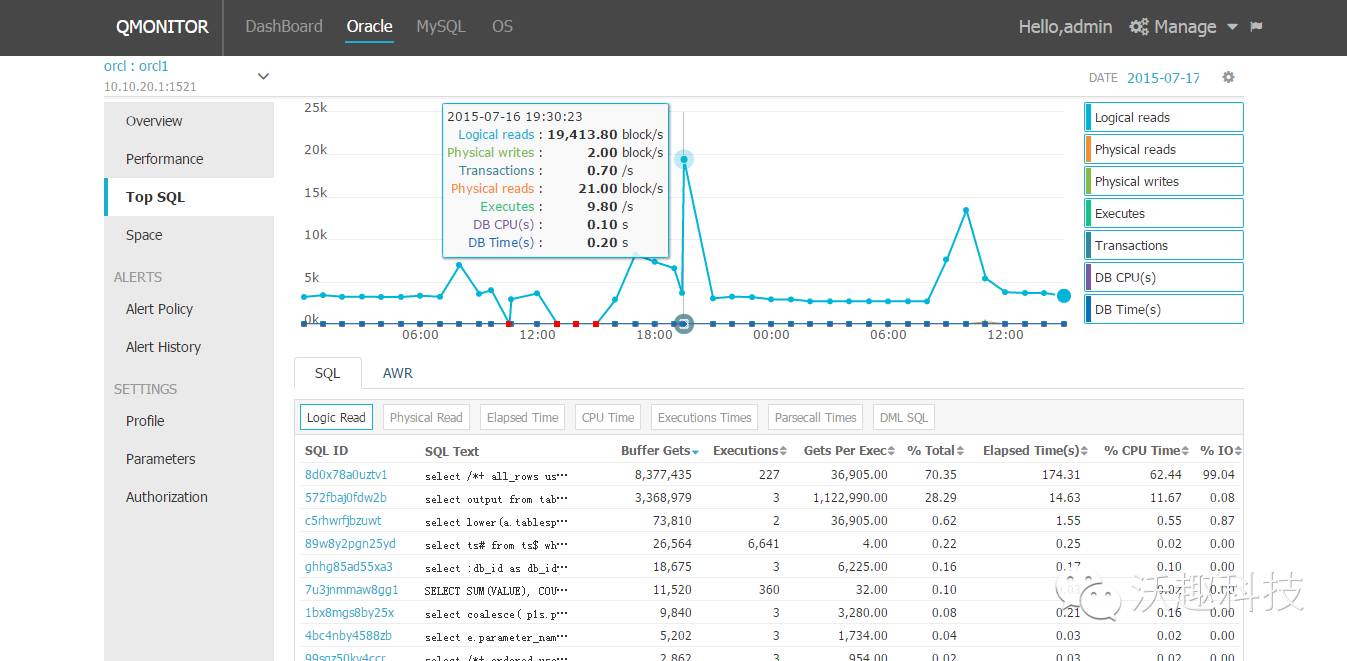The image size is (1347, 661).
Task: Sort by % CPU Time column
Action: 1147,451
